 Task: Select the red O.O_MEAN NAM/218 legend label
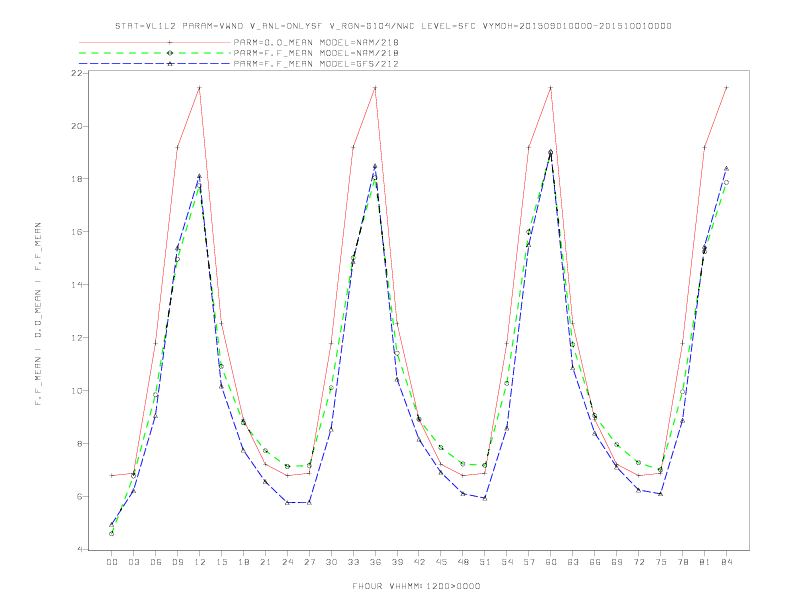point(316,42)
